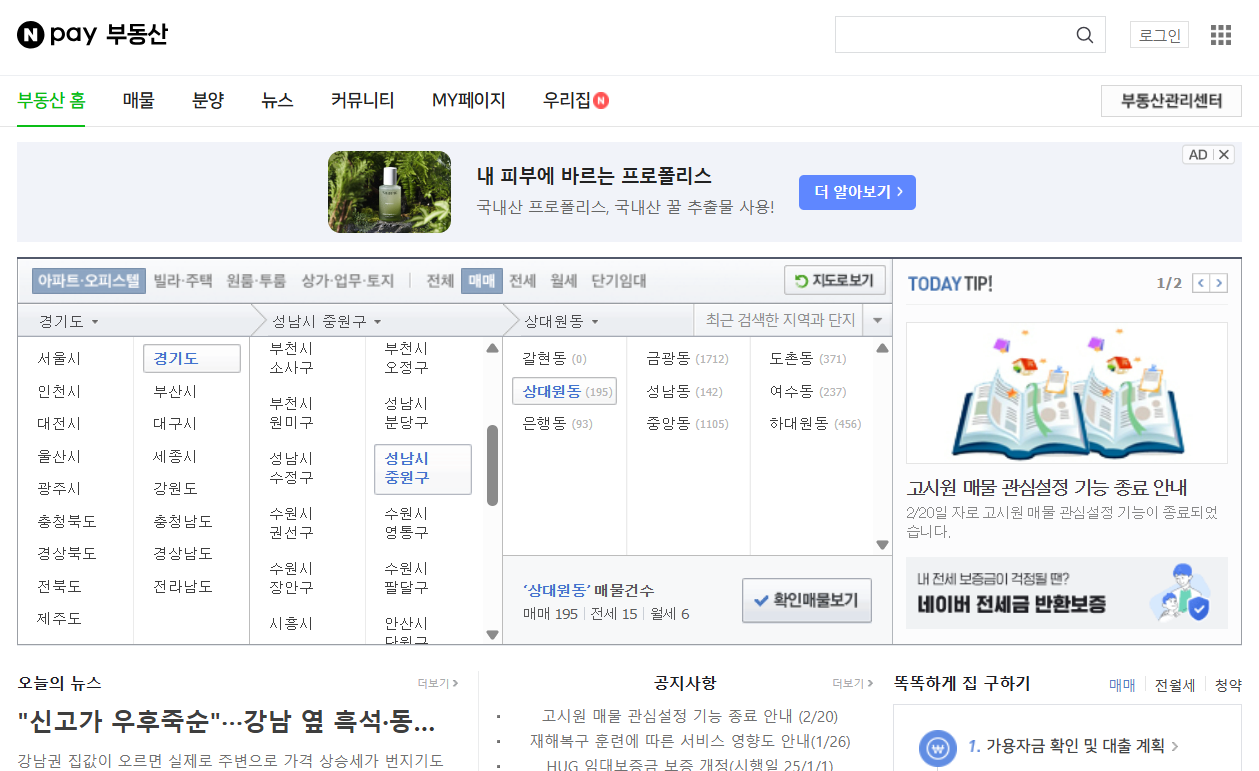Select 전세 transaction type filter
The height and width of the screenshot is (771, 1259).
(x=523, y=281)
